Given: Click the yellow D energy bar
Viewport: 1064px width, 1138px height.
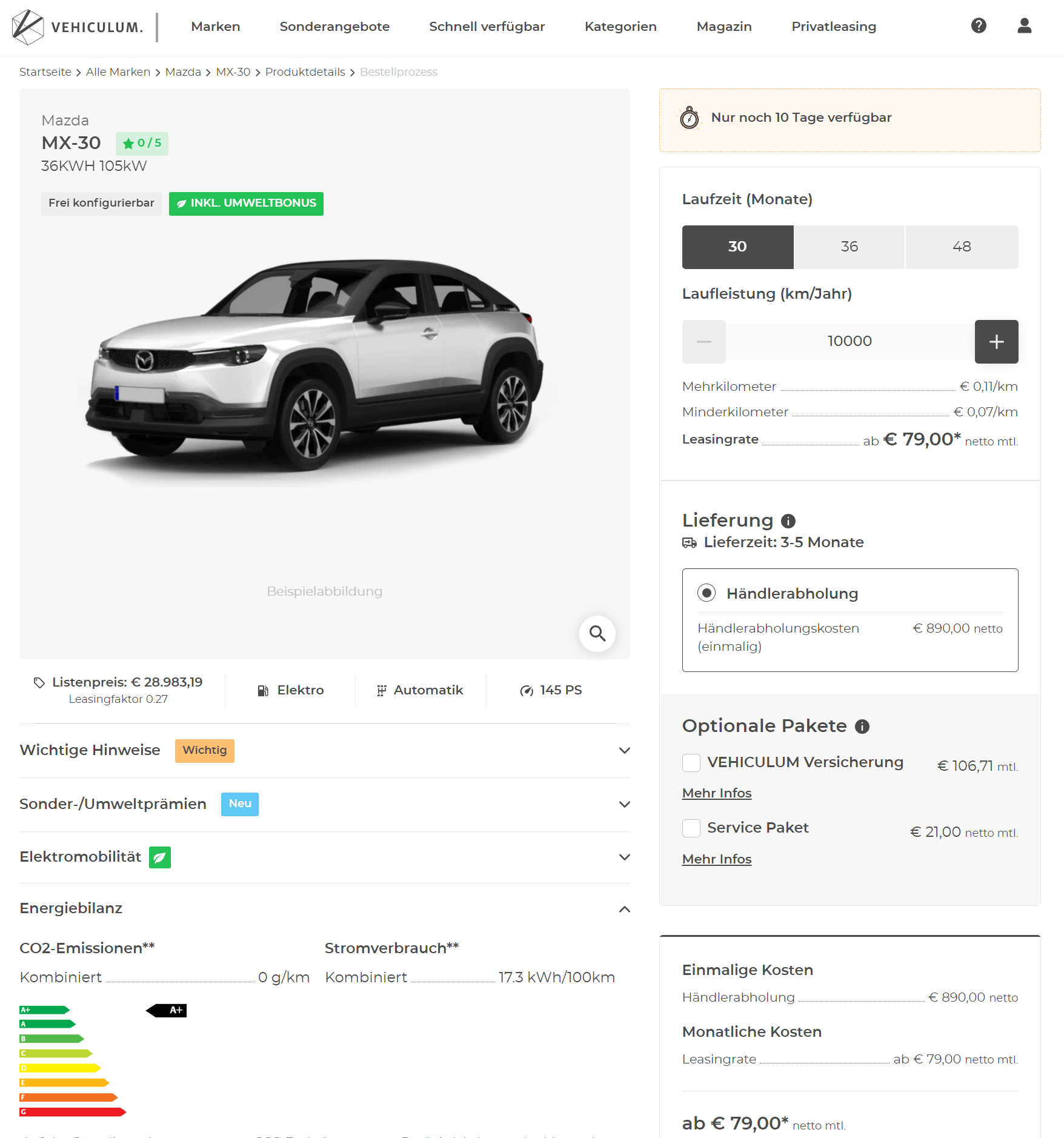Looking at the screenshot, I should click(x=60, y=1068).
